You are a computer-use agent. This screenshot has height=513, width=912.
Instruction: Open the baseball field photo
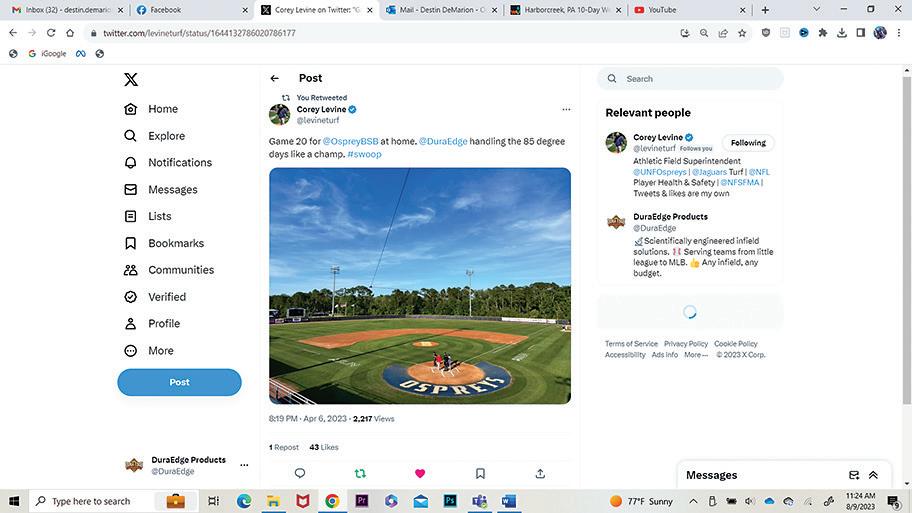[420, 286]
